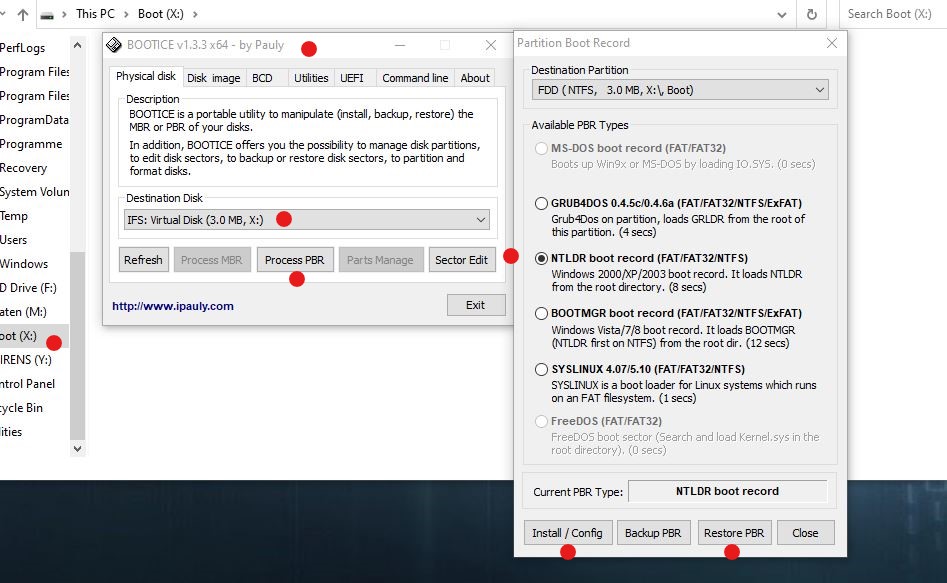The height and width of the screenshot is (583, 947).
Task: Open the Command line tab
Action: [415, 78]
